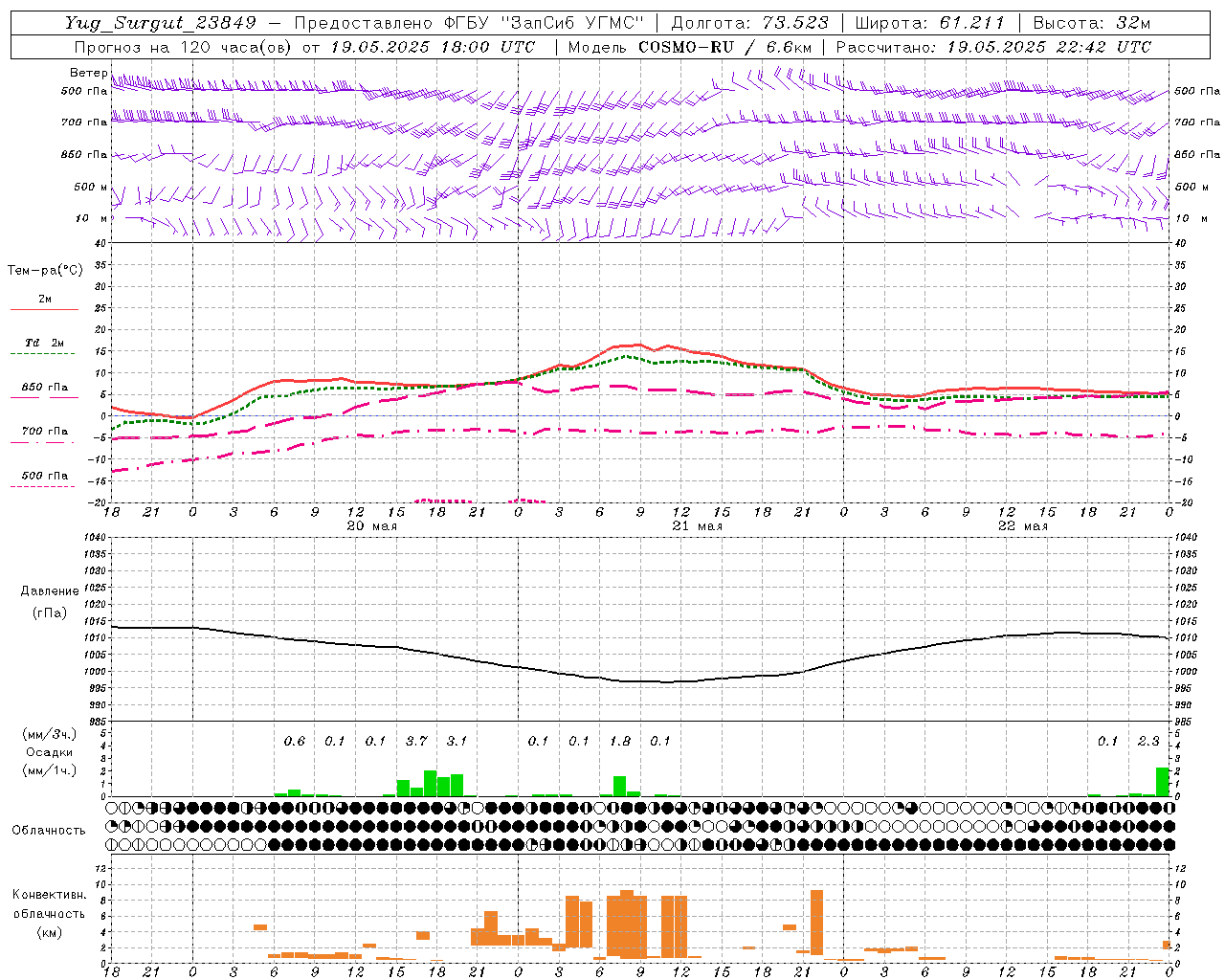
Task: Click the "Широта: 61.211" header value
Action: [x=929, y=23]
